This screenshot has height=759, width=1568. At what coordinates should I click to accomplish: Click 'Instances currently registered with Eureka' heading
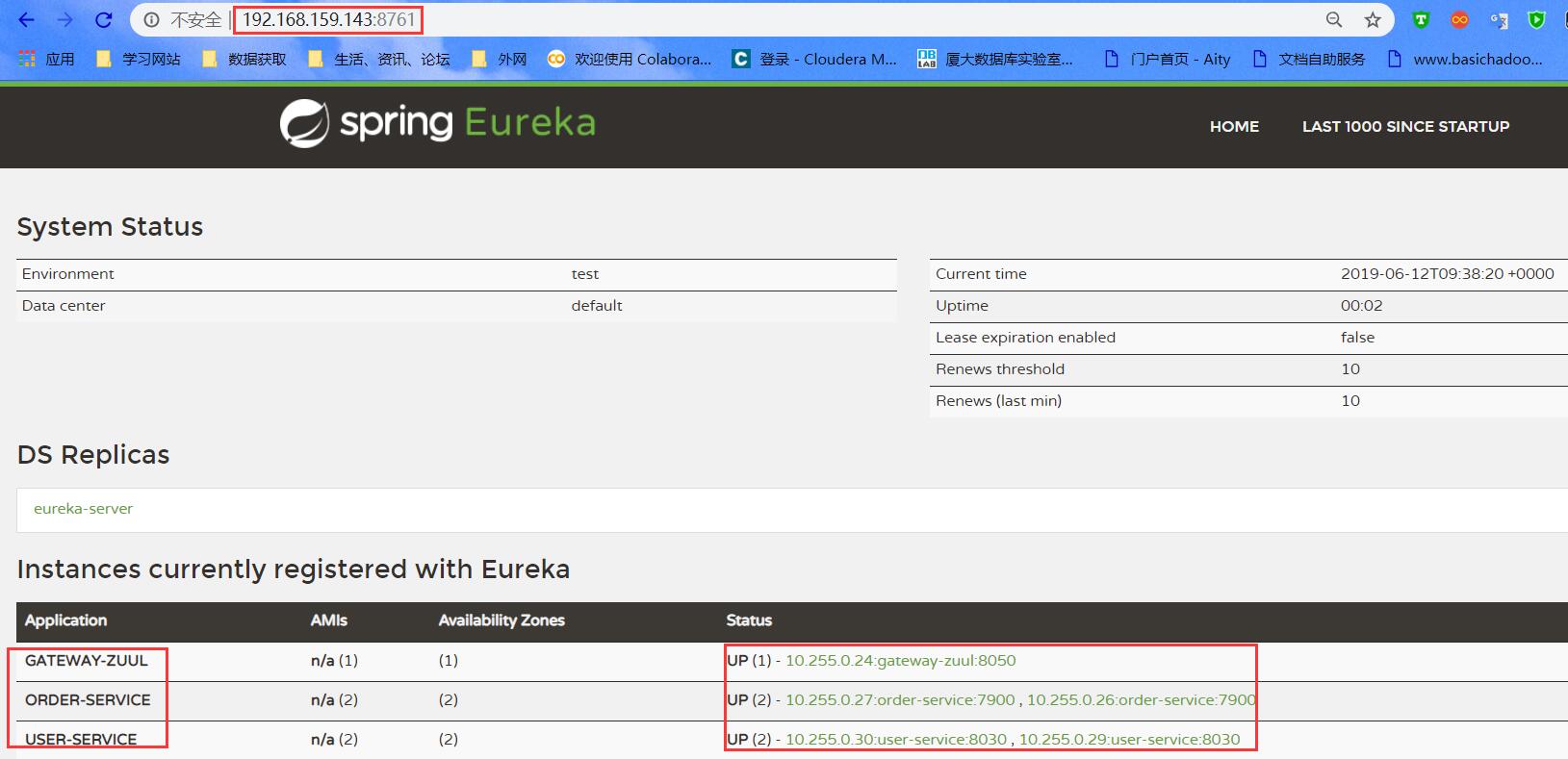pyautogui.click(x=294, y=569)
